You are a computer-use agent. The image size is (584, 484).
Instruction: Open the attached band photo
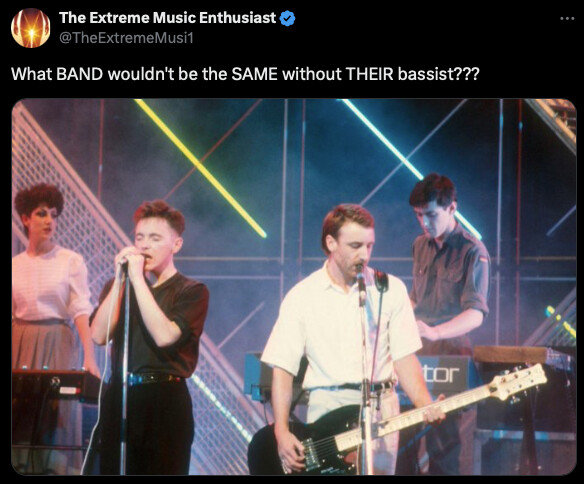click(x=294, y=287)
